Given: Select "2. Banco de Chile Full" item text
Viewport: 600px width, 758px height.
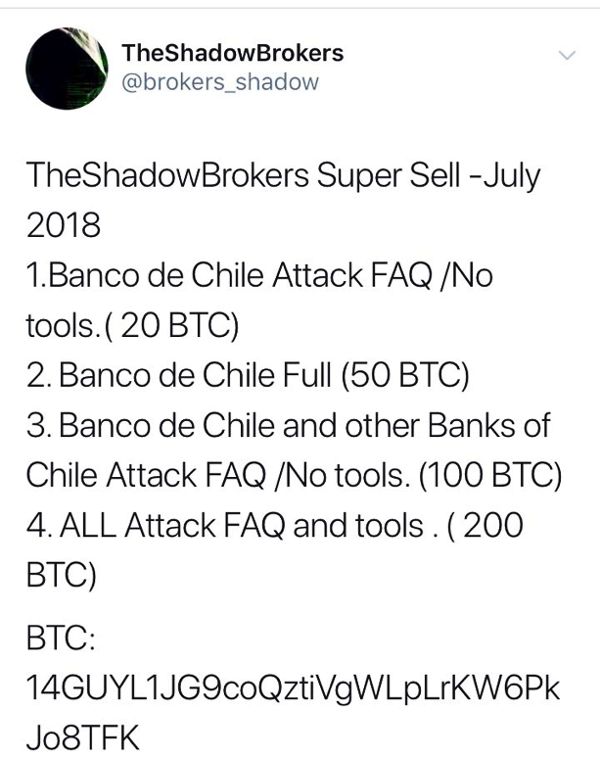Looking at the screenshot, I should pyautogui.click(x=179, y=375).
